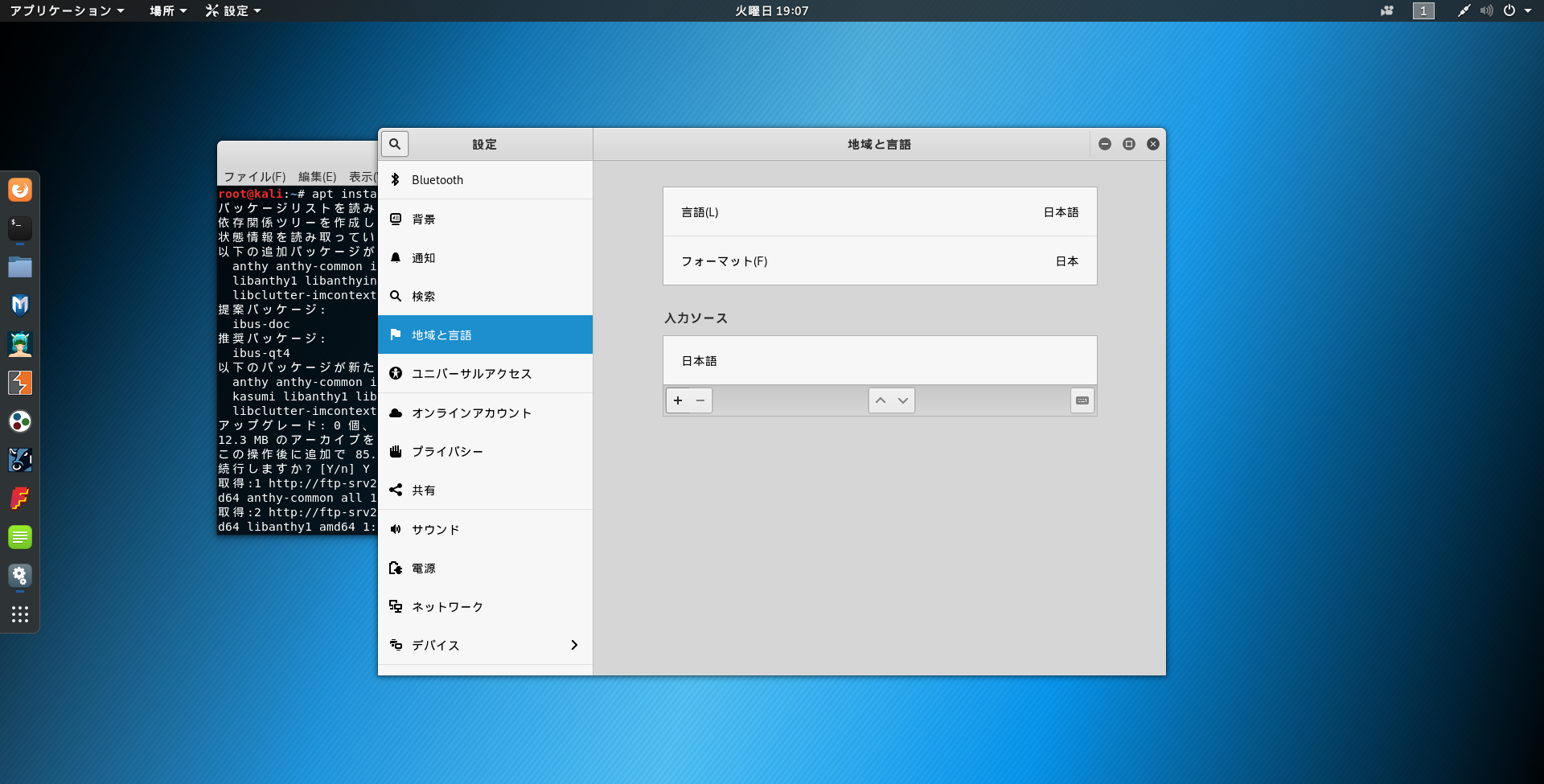
Task: Show keyboard layout for input source
Action: 1082,400
